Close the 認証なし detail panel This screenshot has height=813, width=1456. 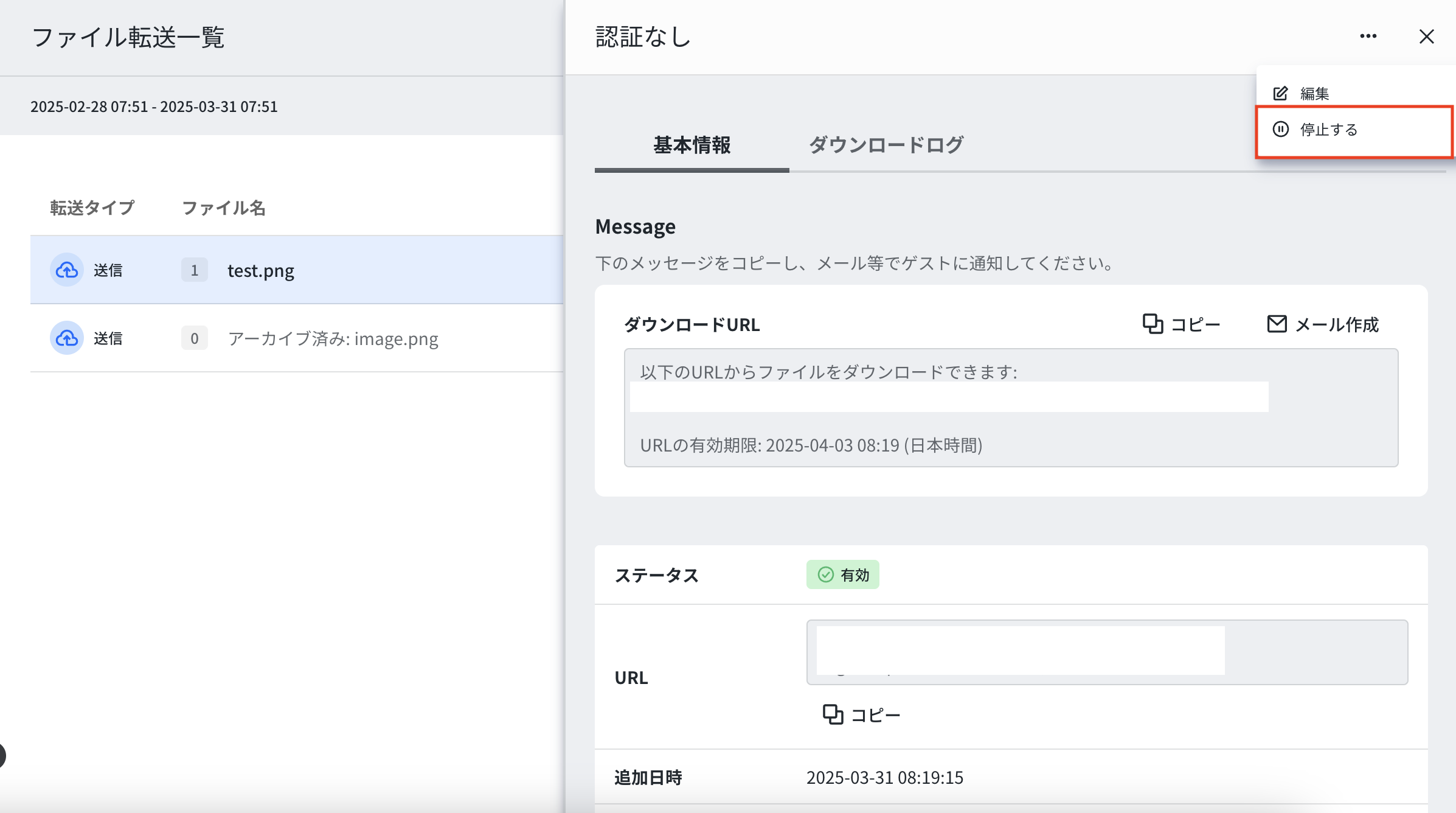[1426, 37]
